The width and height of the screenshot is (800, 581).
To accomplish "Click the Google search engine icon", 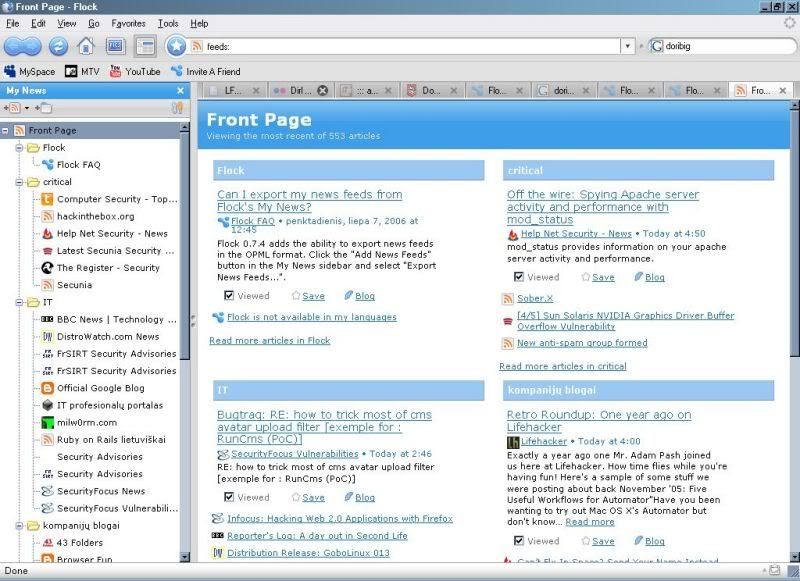I will (656, 46).
